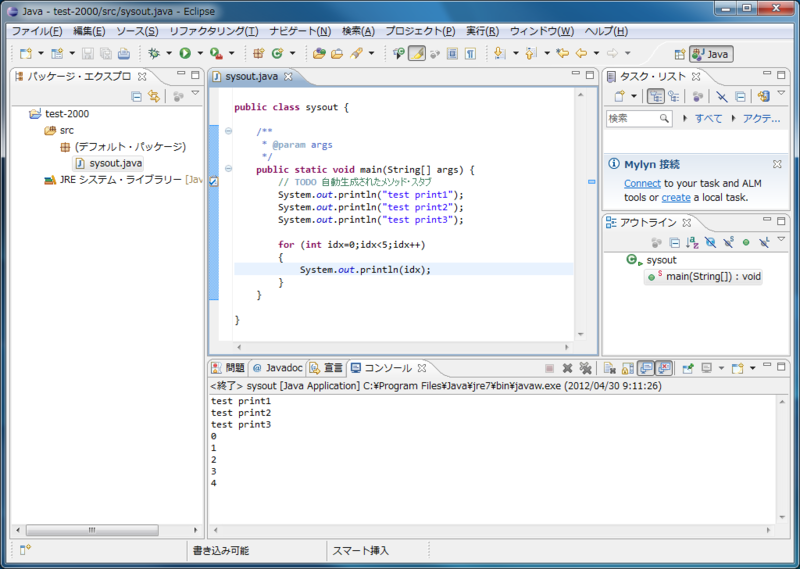The width and height of the screenshot is (800, 569).
Task: Toggle Show Whitespace Characters pilcrow button
Action: coord(470,53)
